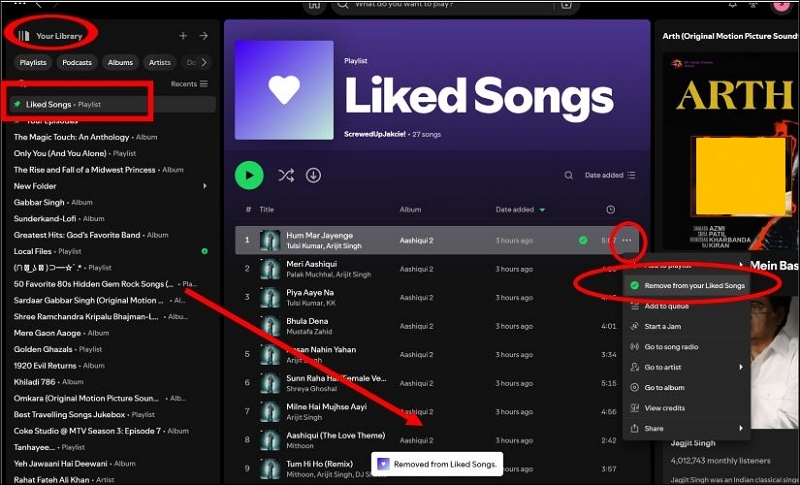Open Best Travelling Songs Jukebox playlist

[x=84, y=415]
